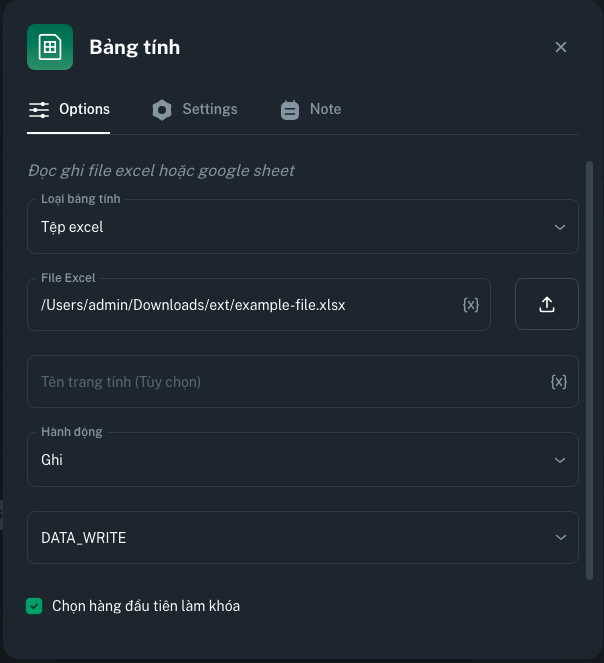Viewport: 604px width, 663px height.
Task: Click the description Đọc ghi file excel text
Action: click(161, 171)
